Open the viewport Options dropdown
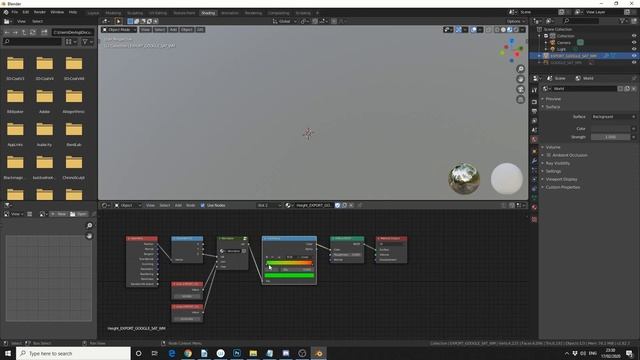Screen dimensions: 640x360 (x=516, y=21)
